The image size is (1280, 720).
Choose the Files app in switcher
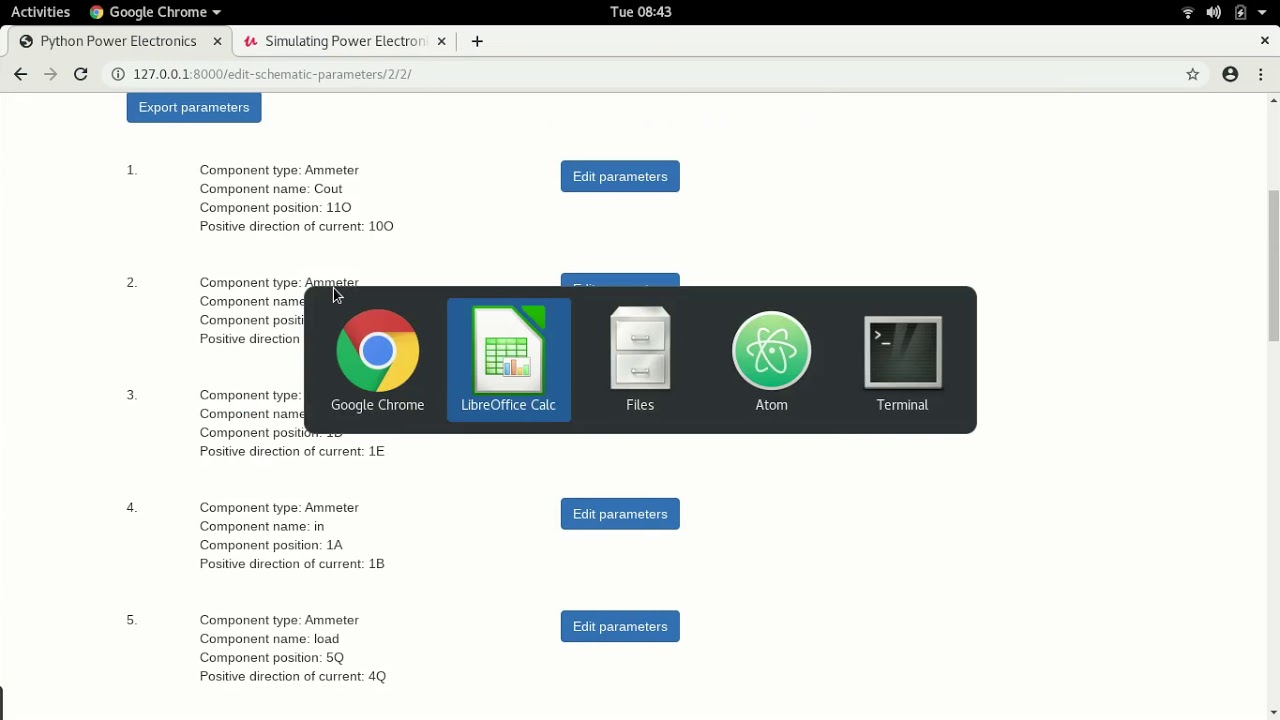point(640,360)
